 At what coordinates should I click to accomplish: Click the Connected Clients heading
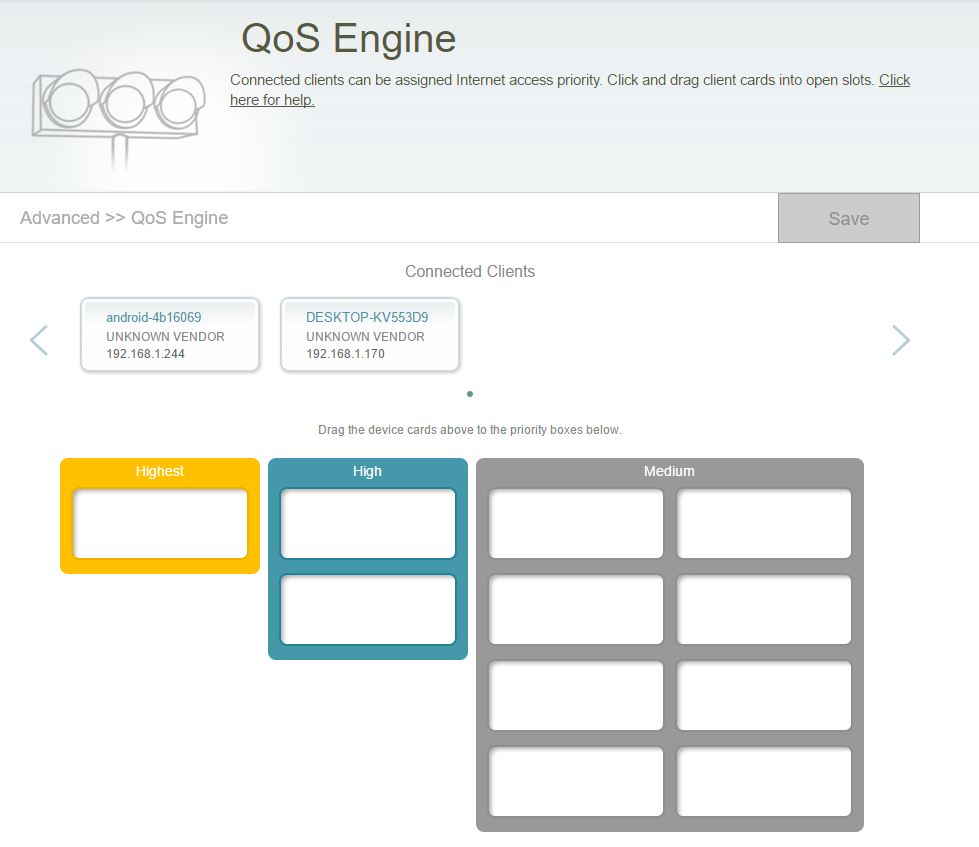[470, 272]
